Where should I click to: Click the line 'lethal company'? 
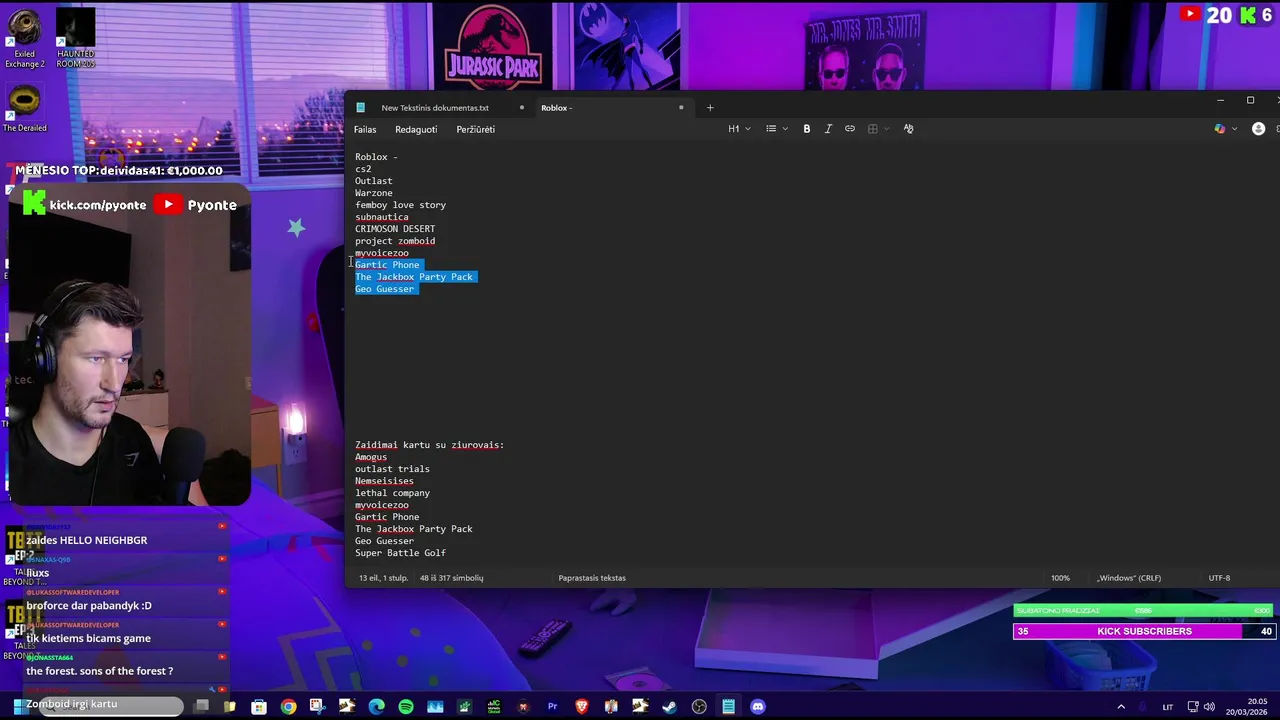pos(392,493)
